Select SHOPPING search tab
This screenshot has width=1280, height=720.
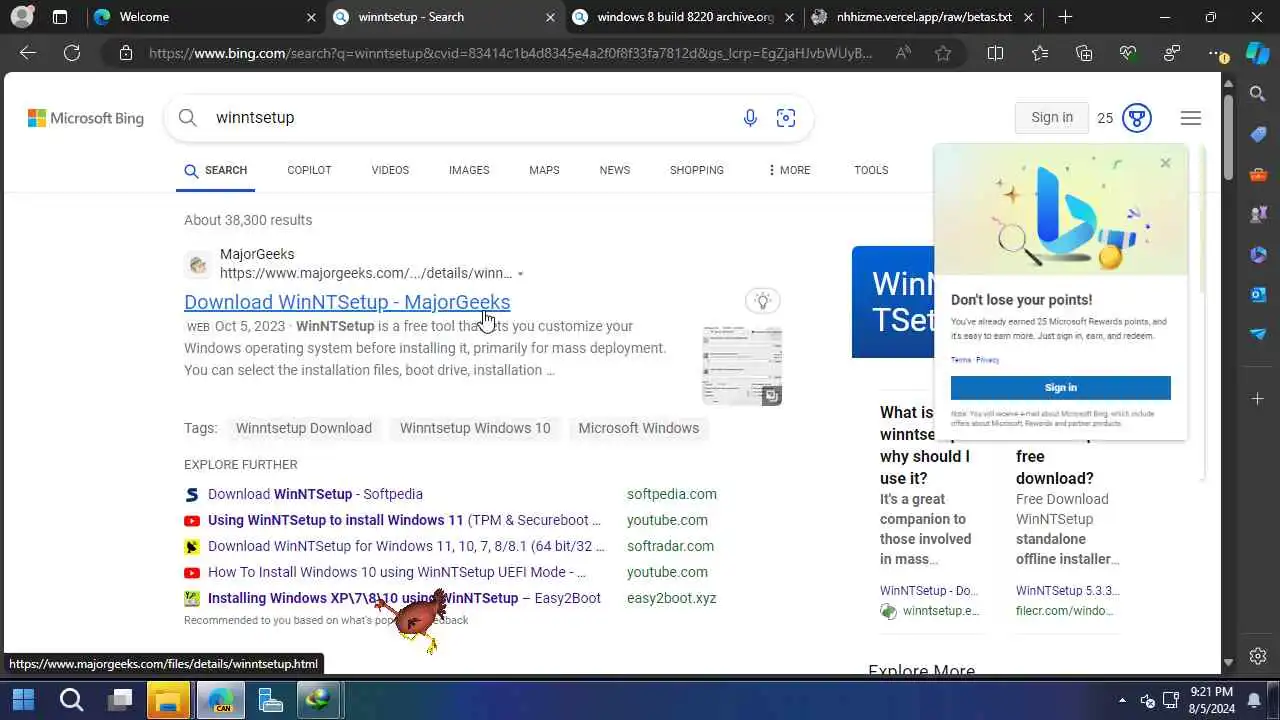pyautogui.click(x=697, y=170)
